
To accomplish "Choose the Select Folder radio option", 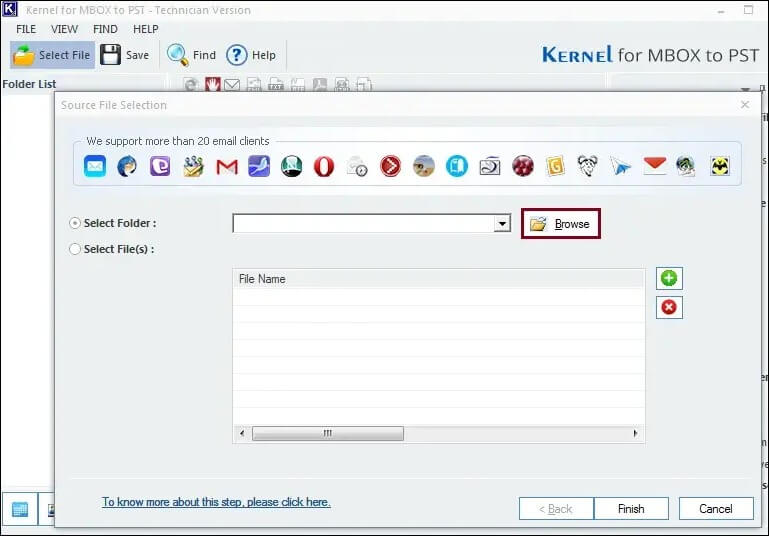I will click(x=75, y=223).
